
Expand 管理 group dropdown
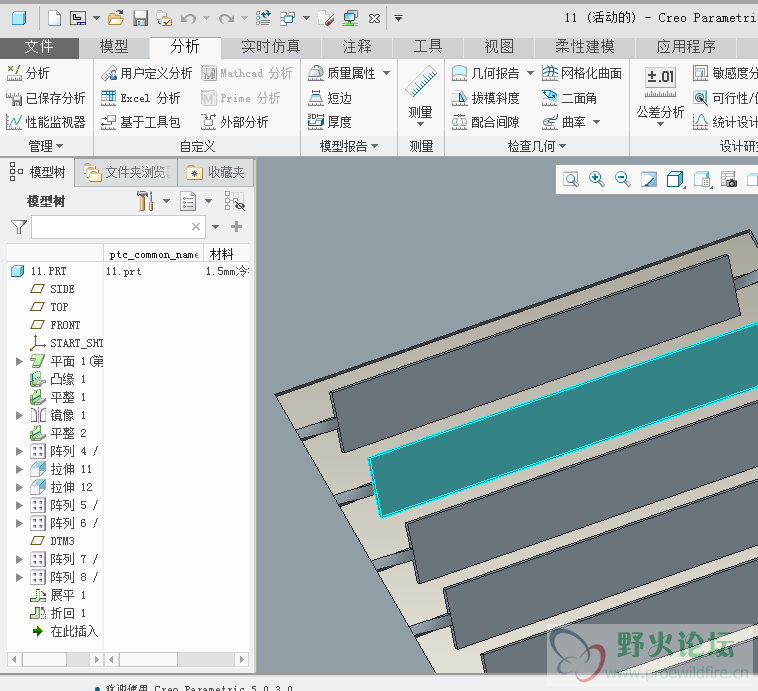(46, 146)
